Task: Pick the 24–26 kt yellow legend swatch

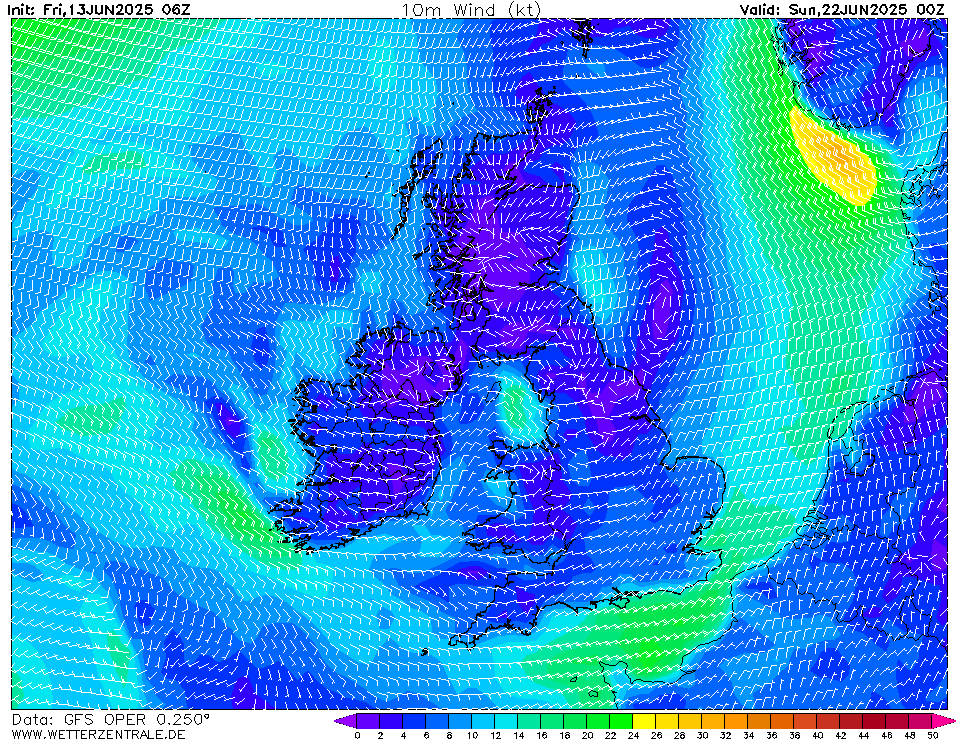Action: point(644,721)
